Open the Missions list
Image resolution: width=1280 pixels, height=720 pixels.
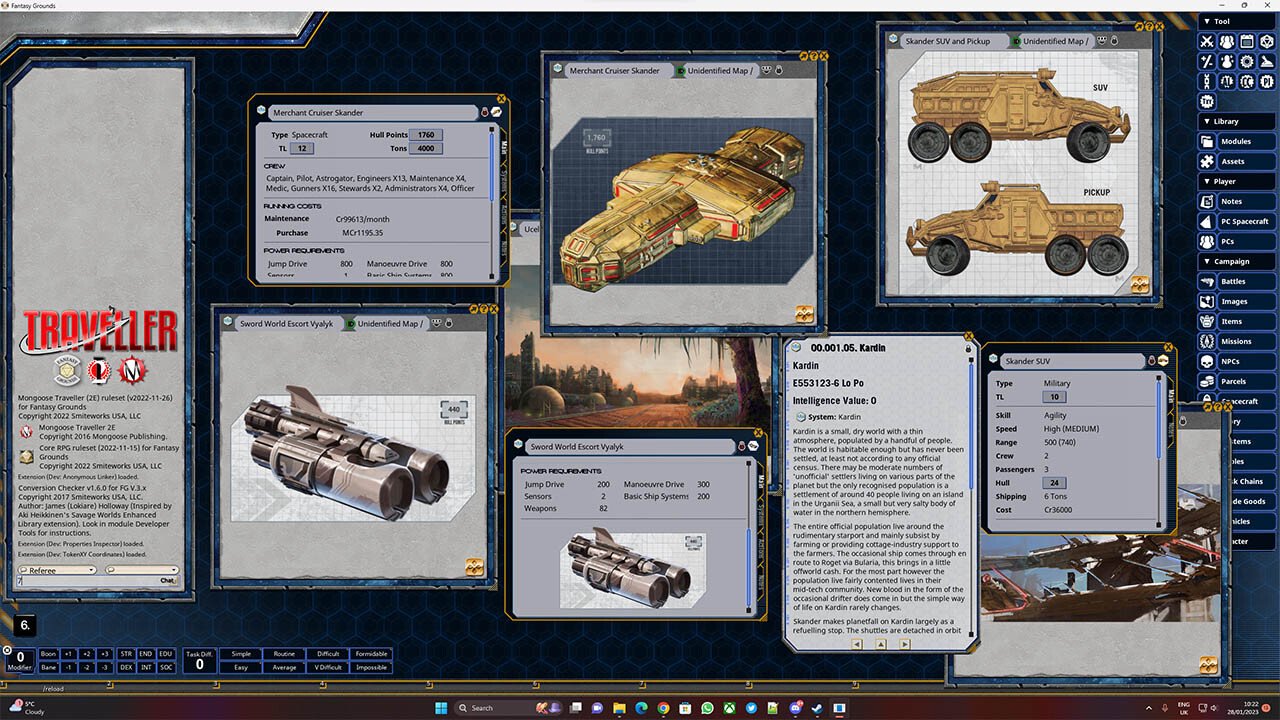pyautogui.click(x=1235, y=341)
